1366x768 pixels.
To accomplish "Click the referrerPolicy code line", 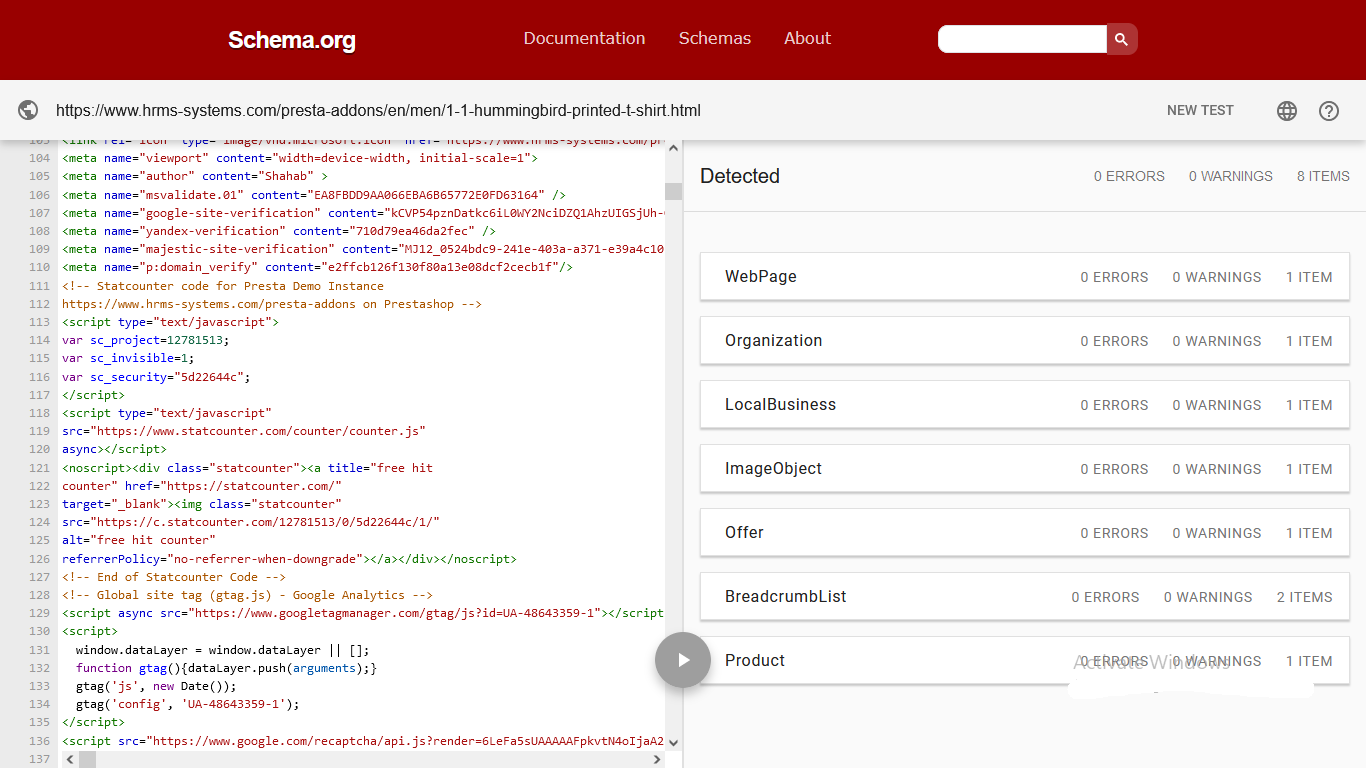I will pos(289,559).
